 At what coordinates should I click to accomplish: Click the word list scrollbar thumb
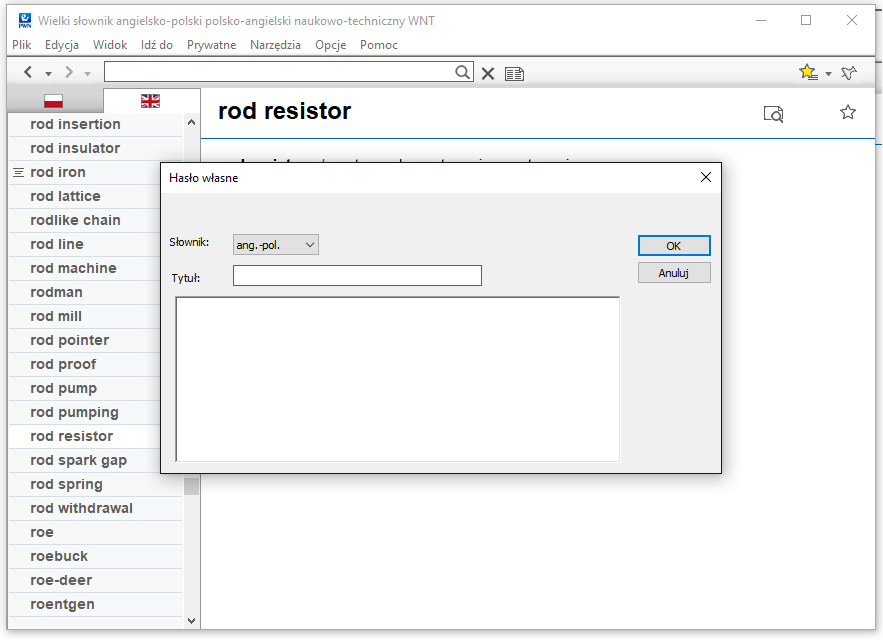pos(191,485)
